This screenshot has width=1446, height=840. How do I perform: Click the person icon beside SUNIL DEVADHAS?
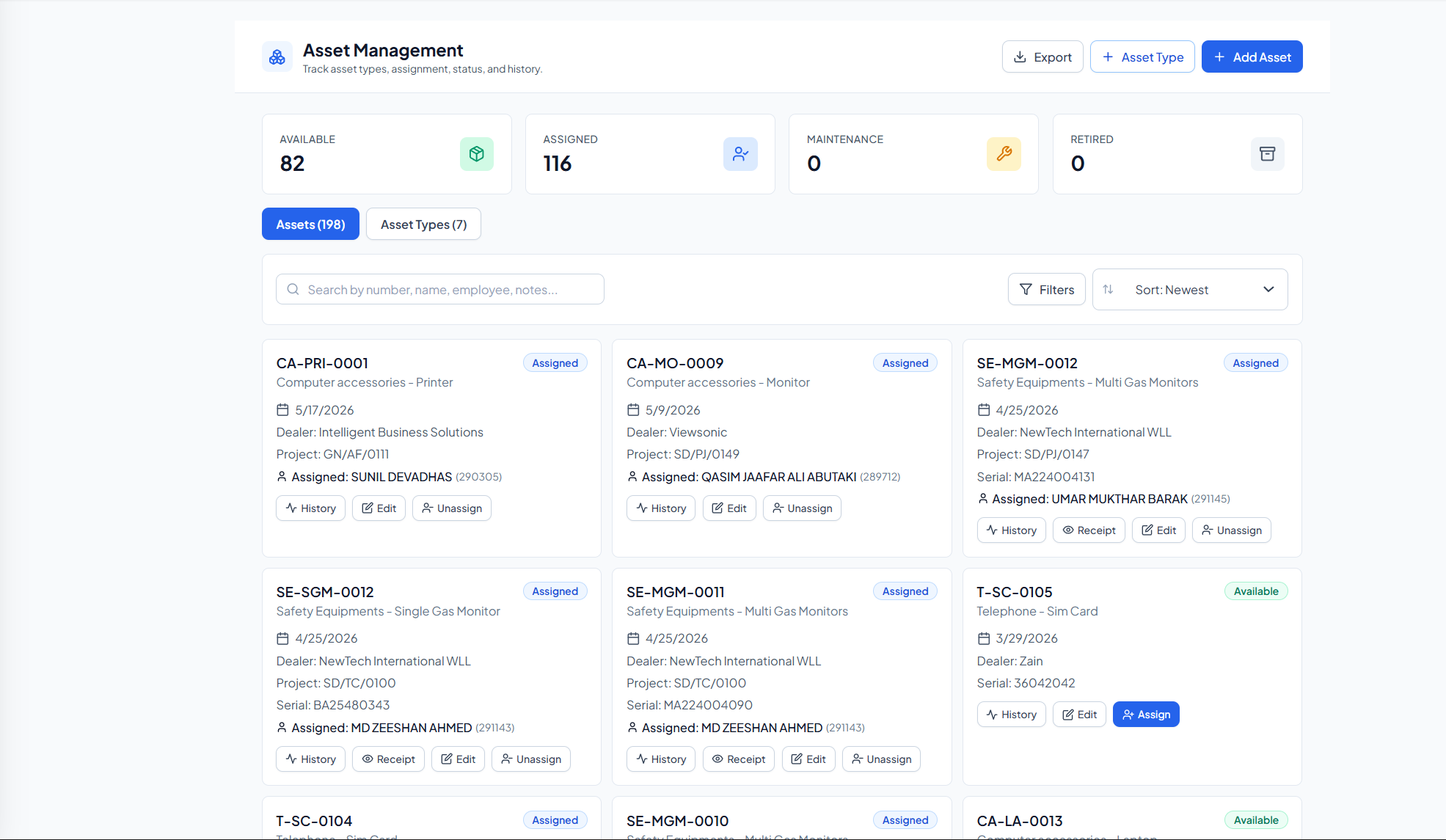point(282,476)
